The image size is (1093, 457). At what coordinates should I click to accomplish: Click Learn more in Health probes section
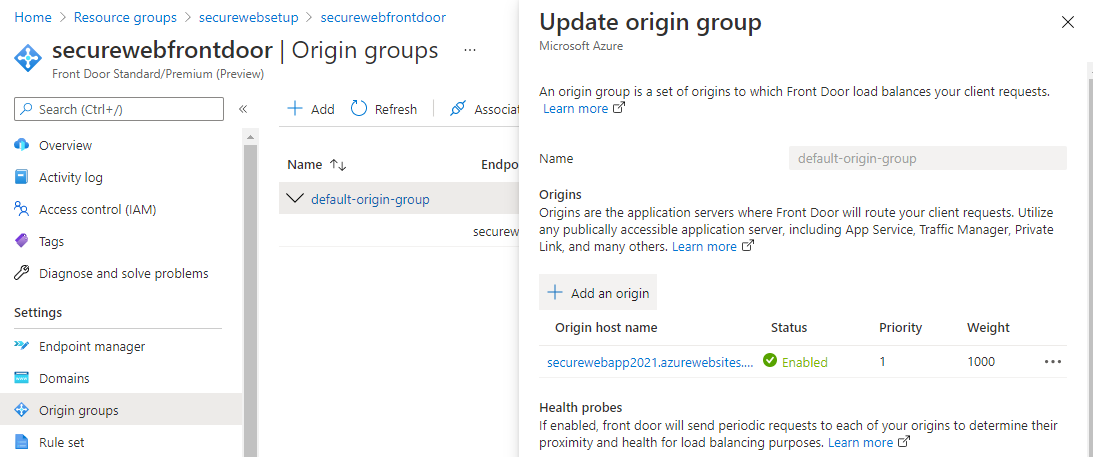pos(869,442)
